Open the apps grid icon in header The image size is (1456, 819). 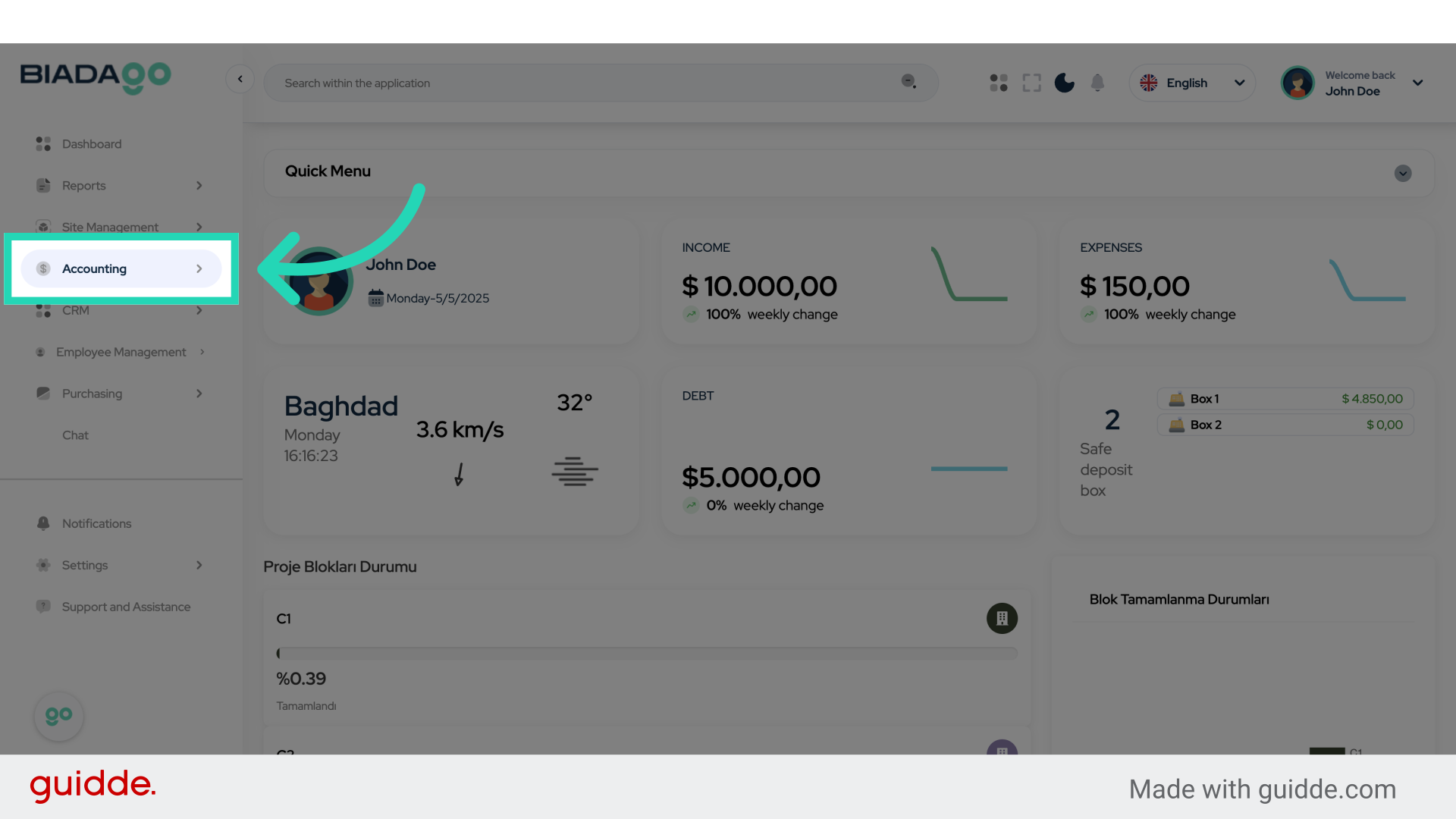point(999,83)
